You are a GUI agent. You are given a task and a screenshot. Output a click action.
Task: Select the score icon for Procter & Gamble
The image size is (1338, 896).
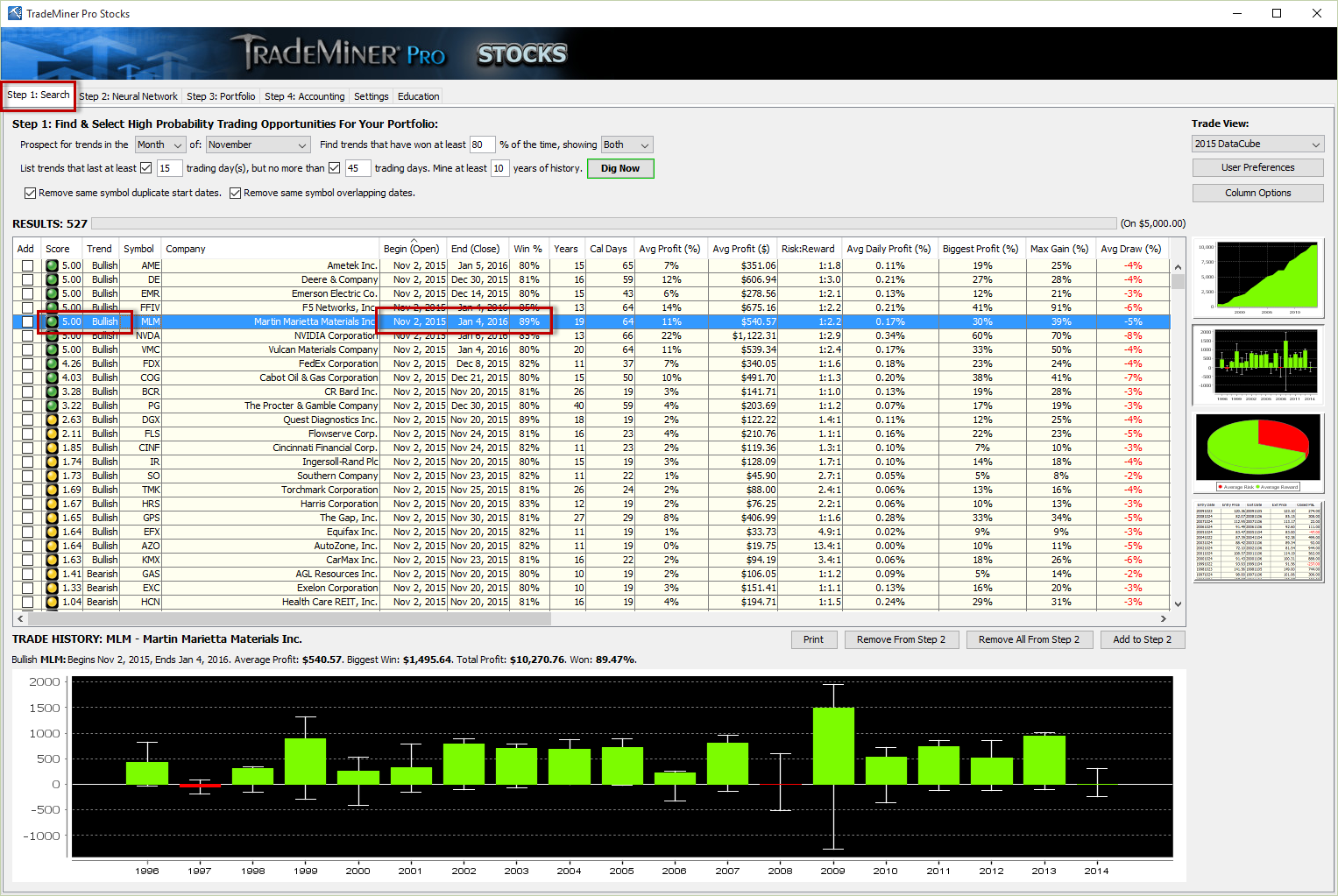point(52,406)
